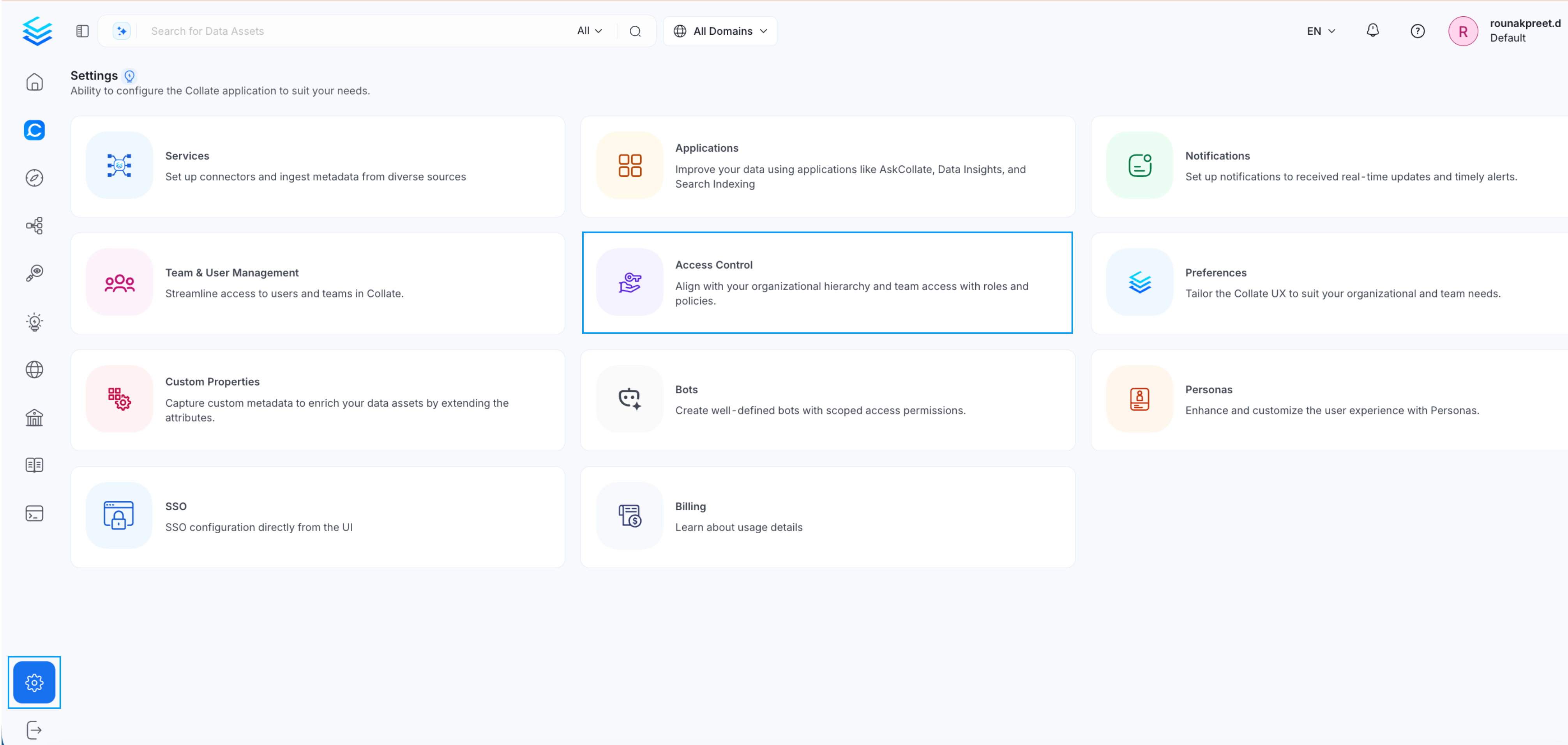1568x745 pixels.
Task: Open the Governance building icon in sidebar
Action: coord(35,417)
